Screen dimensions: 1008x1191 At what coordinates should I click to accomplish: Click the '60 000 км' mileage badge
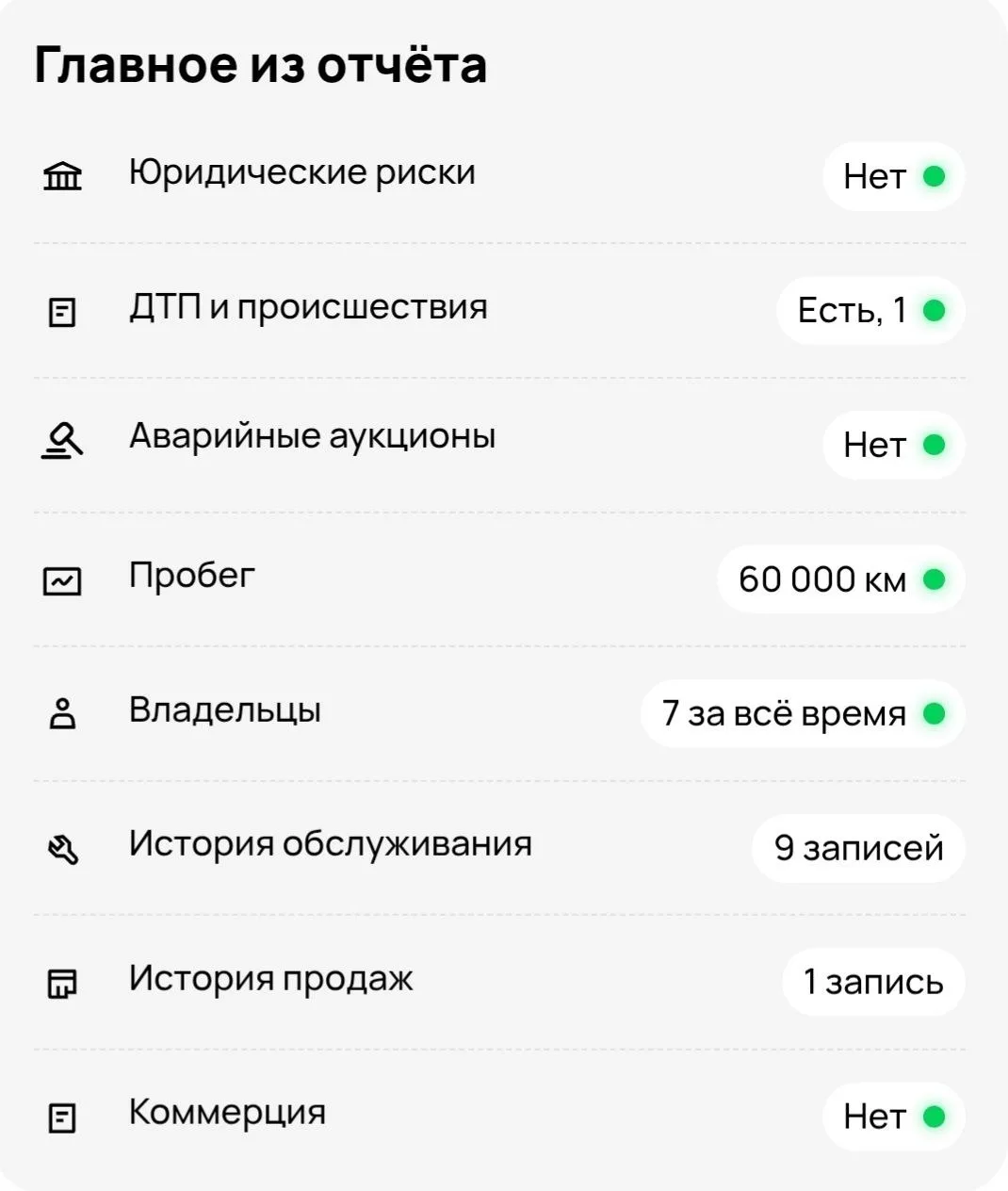[841, 579]
